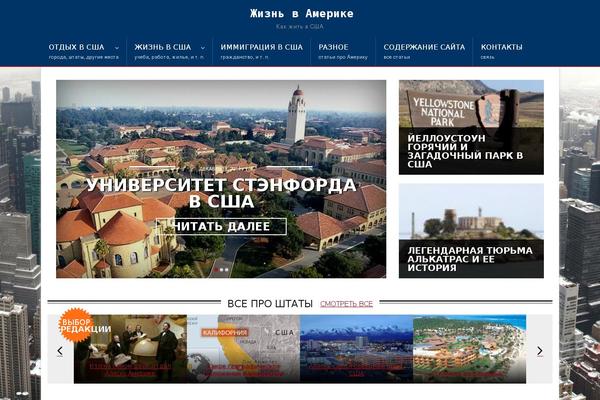Select the first red slider dot
600x400 pixels.
click(216, 270)
